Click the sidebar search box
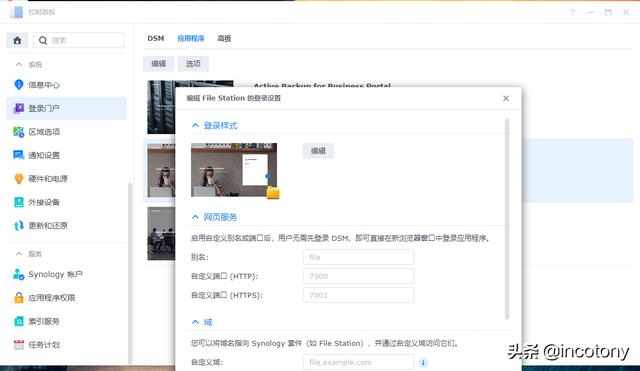The image size is (640, 371). click(79, 40)
